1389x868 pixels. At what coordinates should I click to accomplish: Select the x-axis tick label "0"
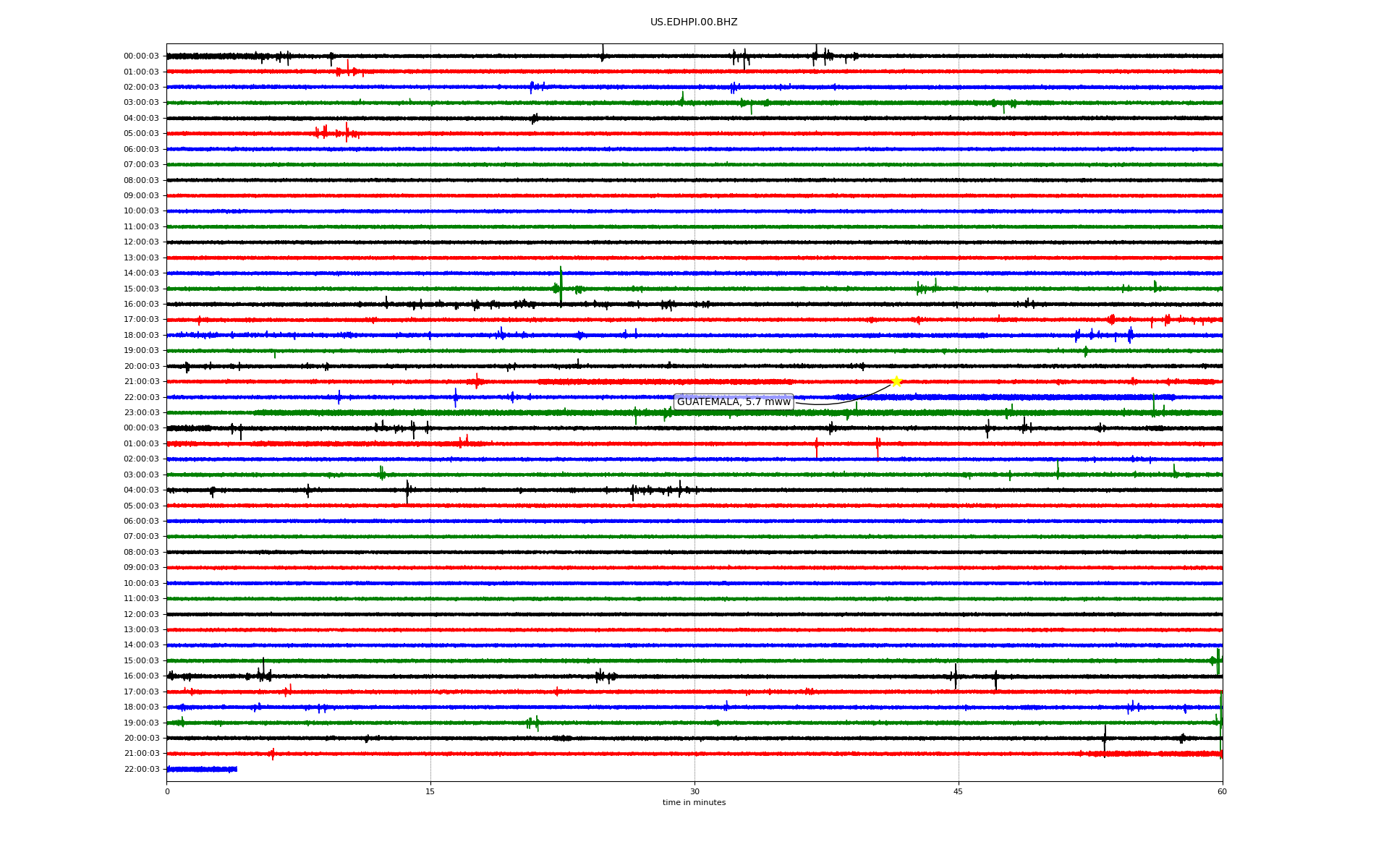[x=167, y=791]
